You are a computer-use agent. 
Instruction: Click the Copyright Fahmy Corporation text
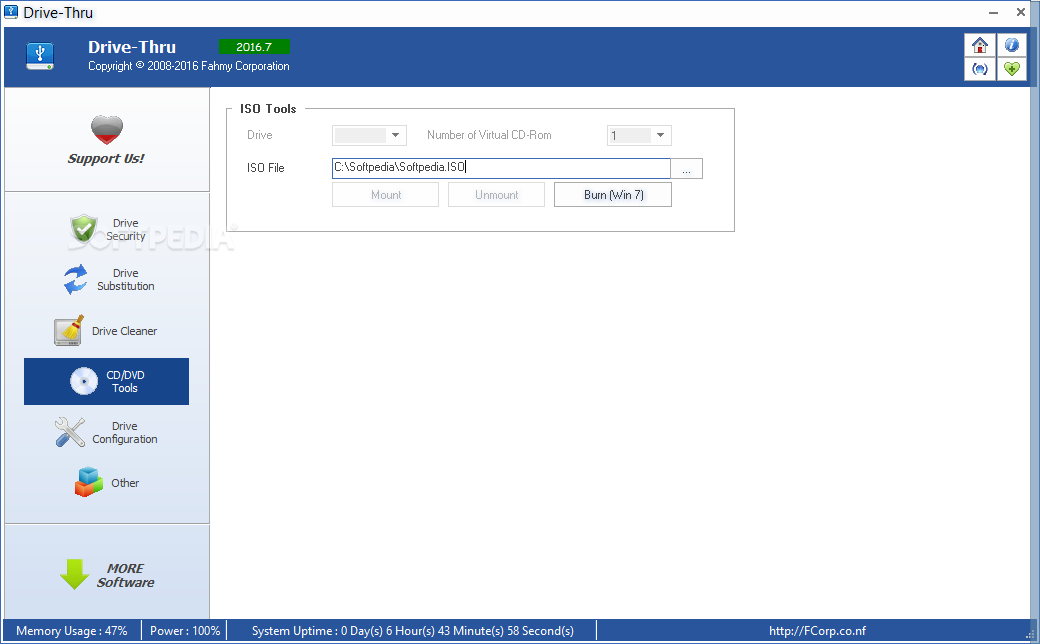[x=188, y=66]
